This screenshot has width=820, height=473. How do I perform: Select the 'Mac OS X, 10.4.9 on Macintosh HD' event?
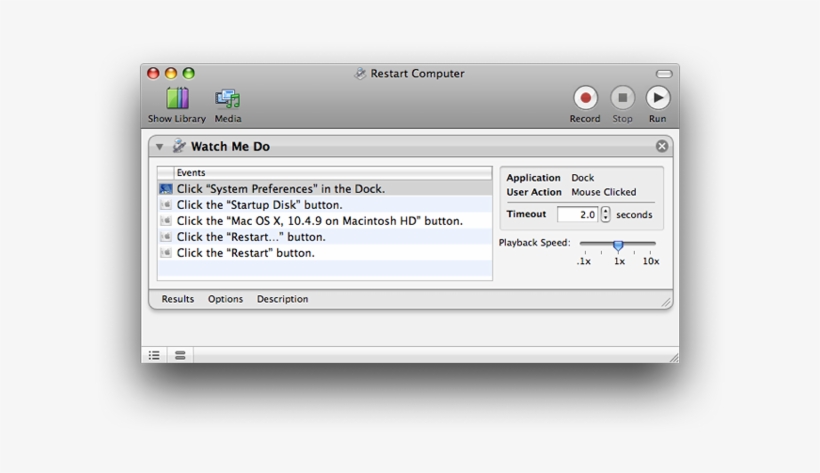[x=325, y=221]
